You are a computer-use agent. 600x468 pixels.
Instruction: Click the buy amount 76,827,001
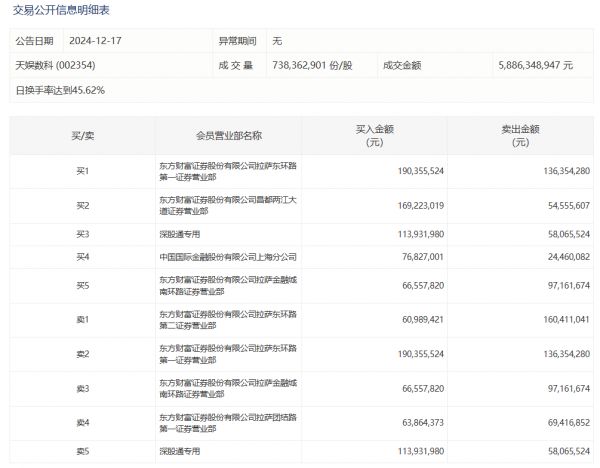[415, 257]
